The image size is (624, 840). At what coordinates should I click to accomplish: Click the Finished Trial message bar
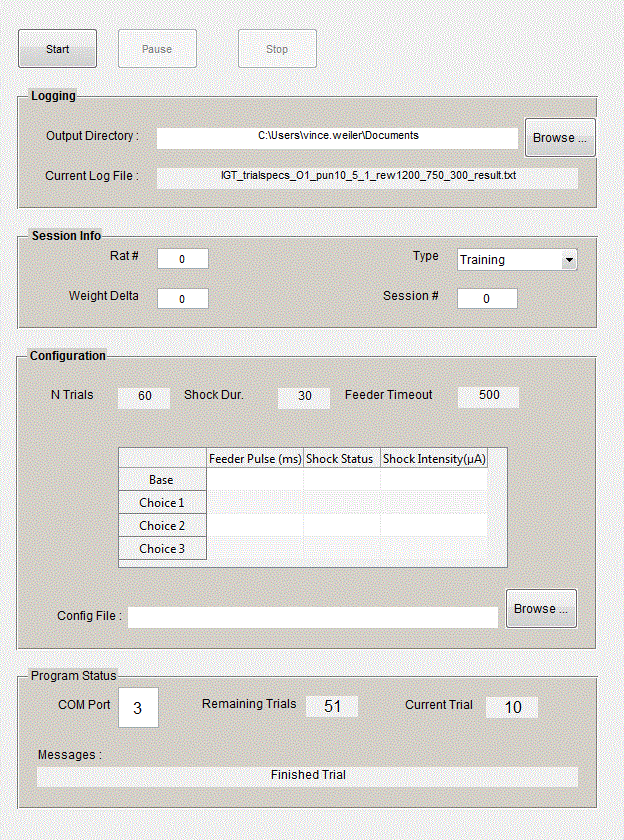pos(307,777)
